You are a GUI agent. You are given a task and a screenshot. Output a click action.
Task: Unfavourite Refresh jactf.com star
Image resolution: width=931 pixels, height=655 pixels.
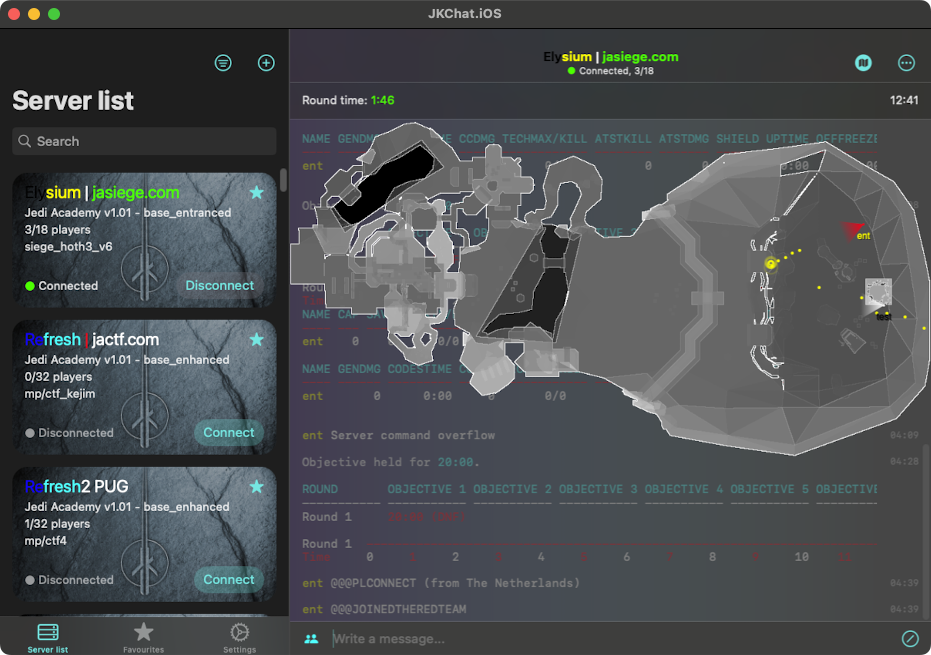pos(256,340)
